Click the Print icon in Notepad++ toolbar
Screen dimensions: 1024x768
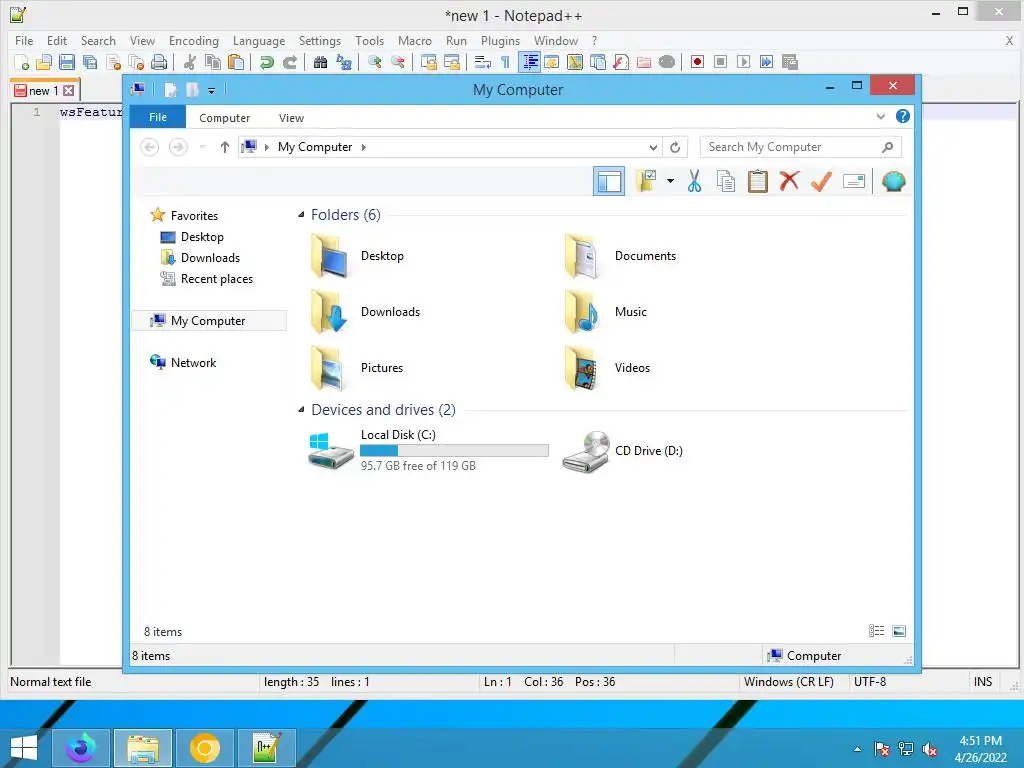pos(159,62)
